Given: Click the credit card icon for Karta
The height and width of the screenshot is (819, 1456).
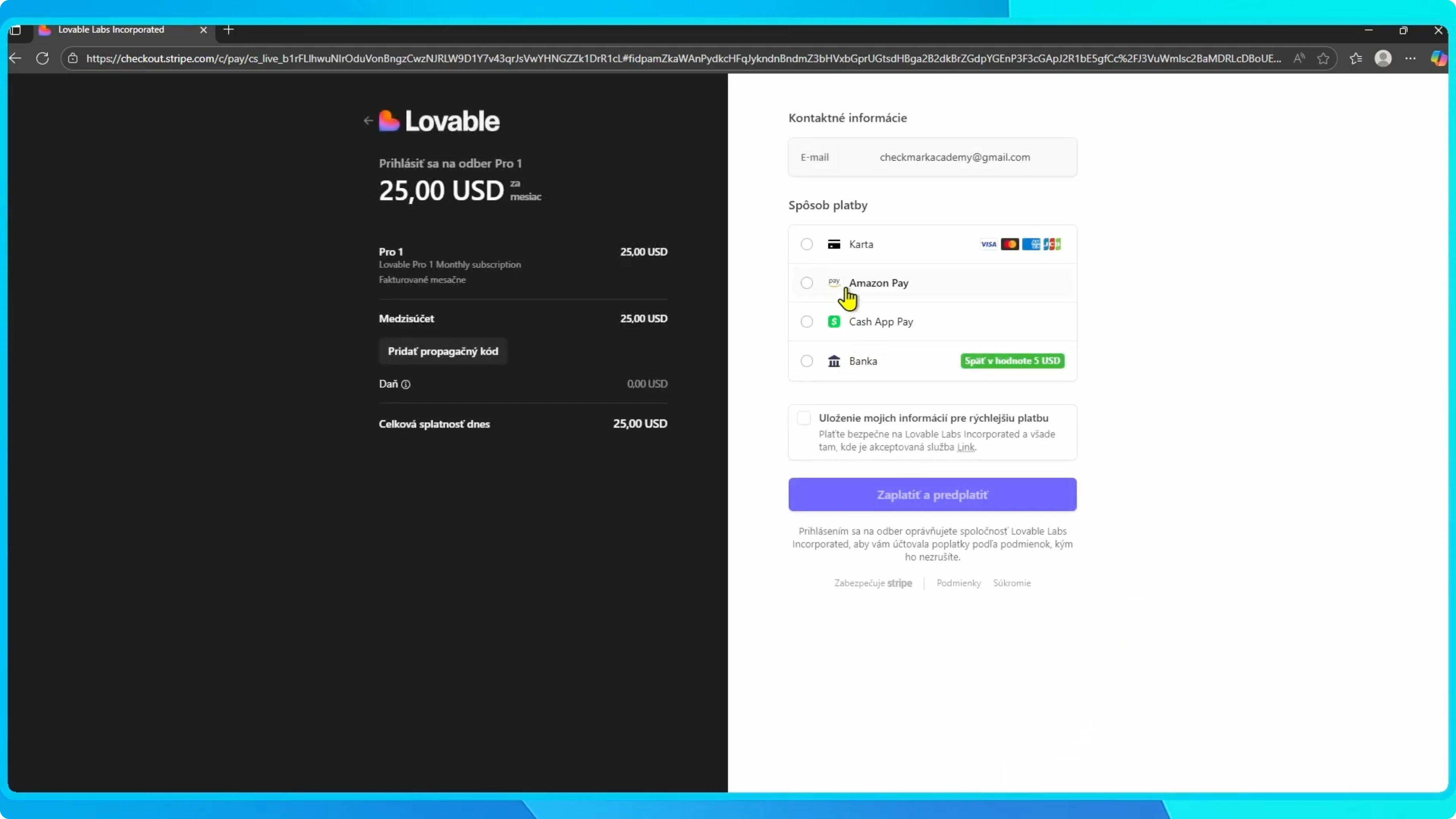Looking at the screenshot, I should tap(834, 244).
